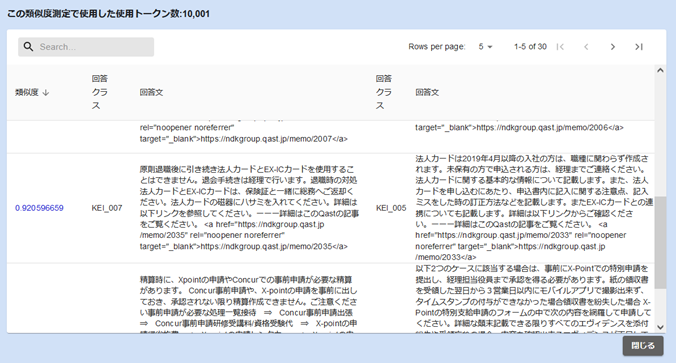Click the 閉じる button
676x363 pixels.
(x=643, y=346)
